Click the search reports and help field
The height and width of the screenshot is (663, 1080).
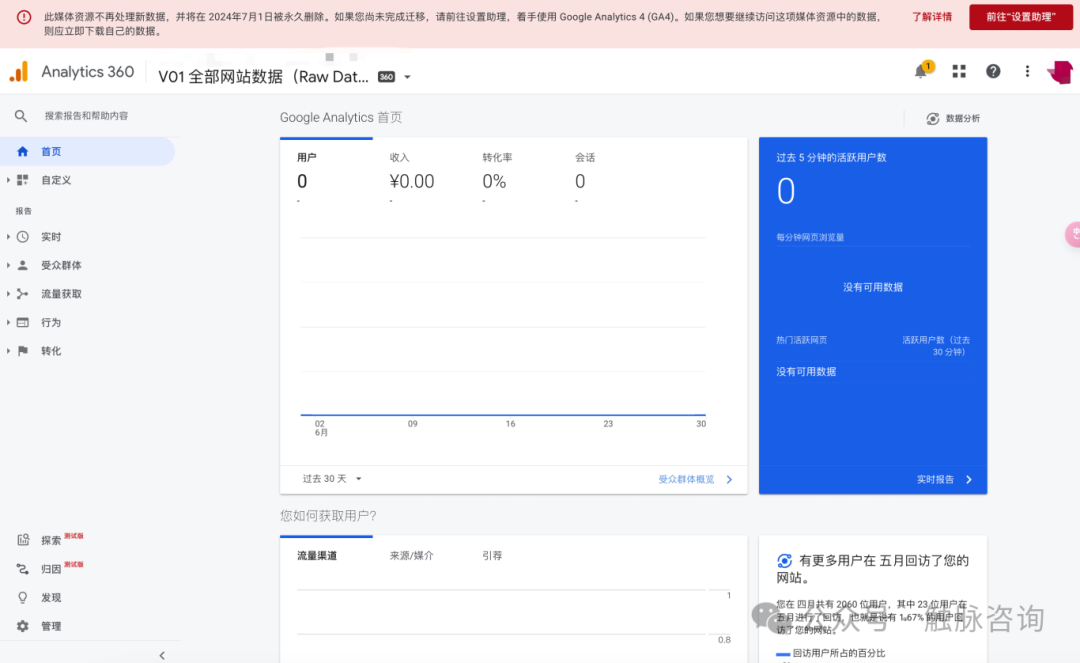86,116
